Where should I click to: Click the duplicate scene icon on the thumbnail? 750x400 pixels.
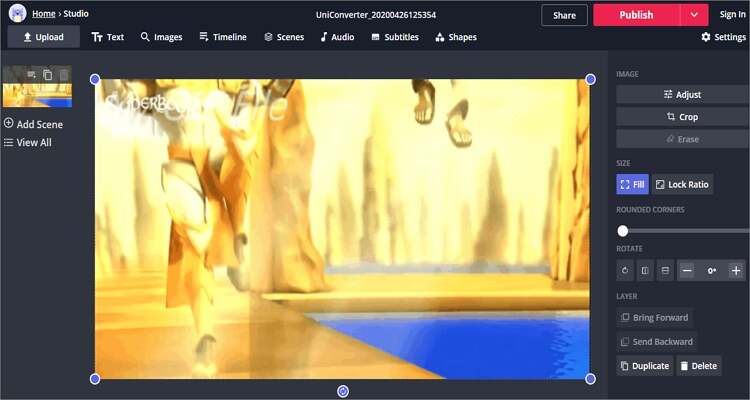tap(48, 75)
